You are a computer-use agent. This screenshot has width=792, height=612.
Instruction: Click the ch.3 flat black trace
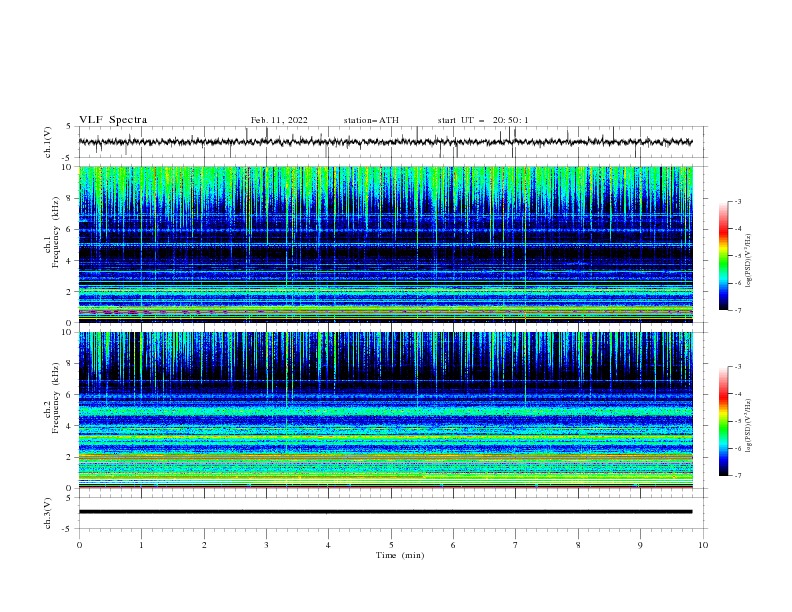pyautogui.click(x=385, y=512)
